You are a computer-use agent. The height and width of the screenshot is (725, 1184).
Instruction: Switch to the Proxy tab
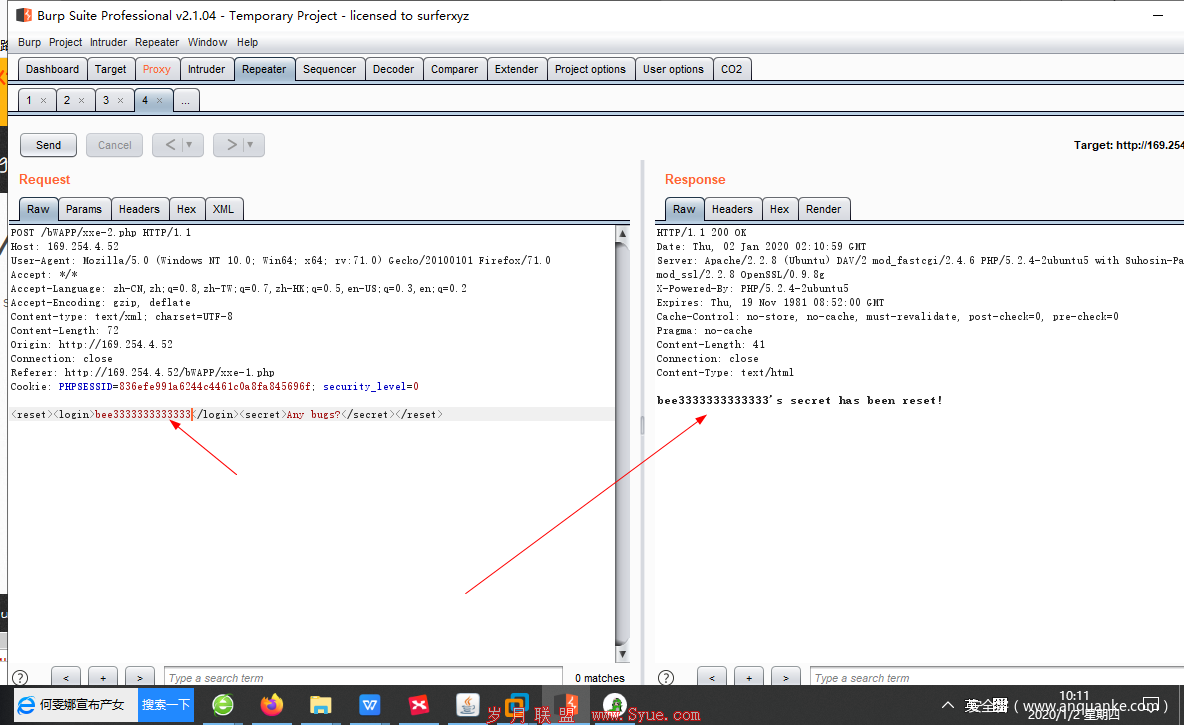pos(157,69)
